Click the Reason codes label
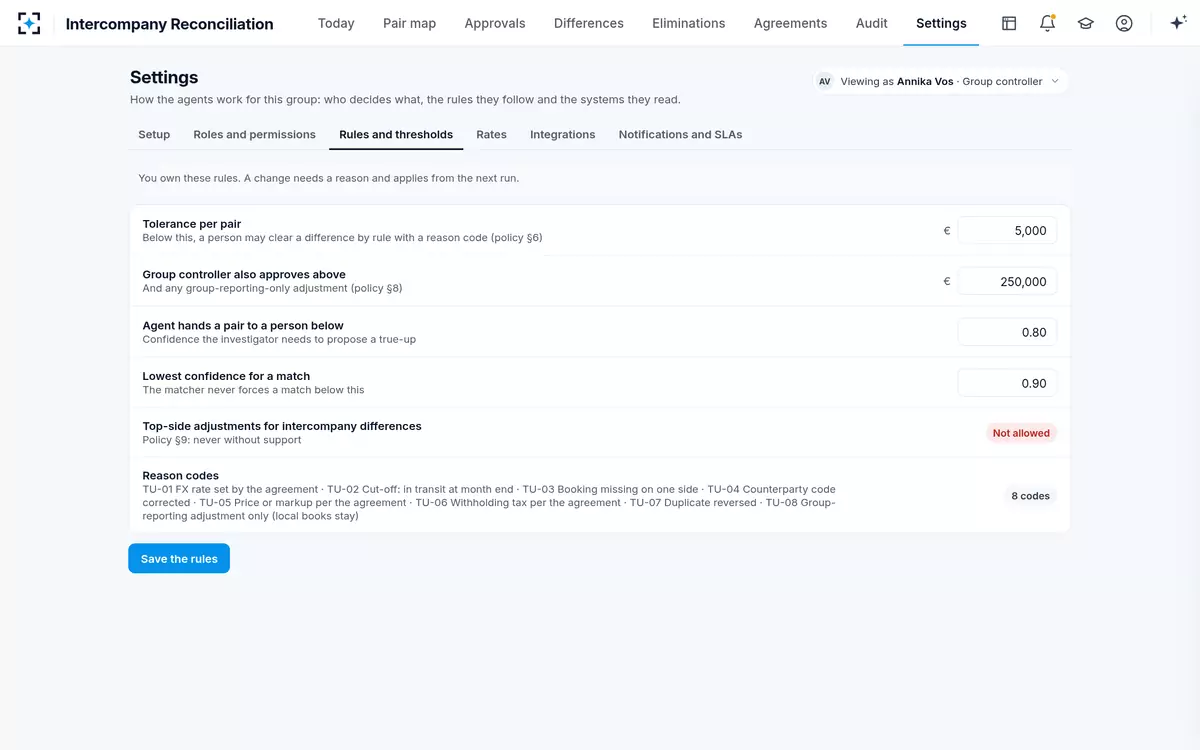Screen dimensions: 1200x750 (181, 476)
